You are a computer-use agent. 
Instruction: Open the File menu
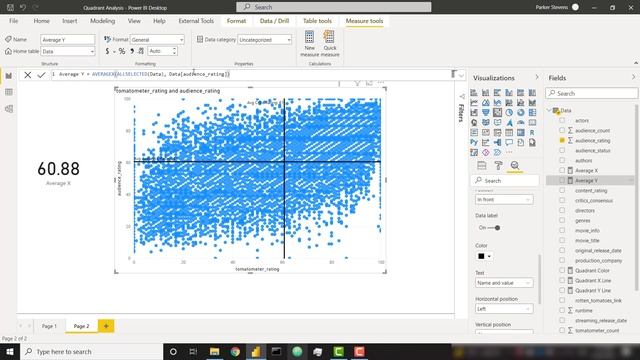pyautogui.click(x=13, y=21)
